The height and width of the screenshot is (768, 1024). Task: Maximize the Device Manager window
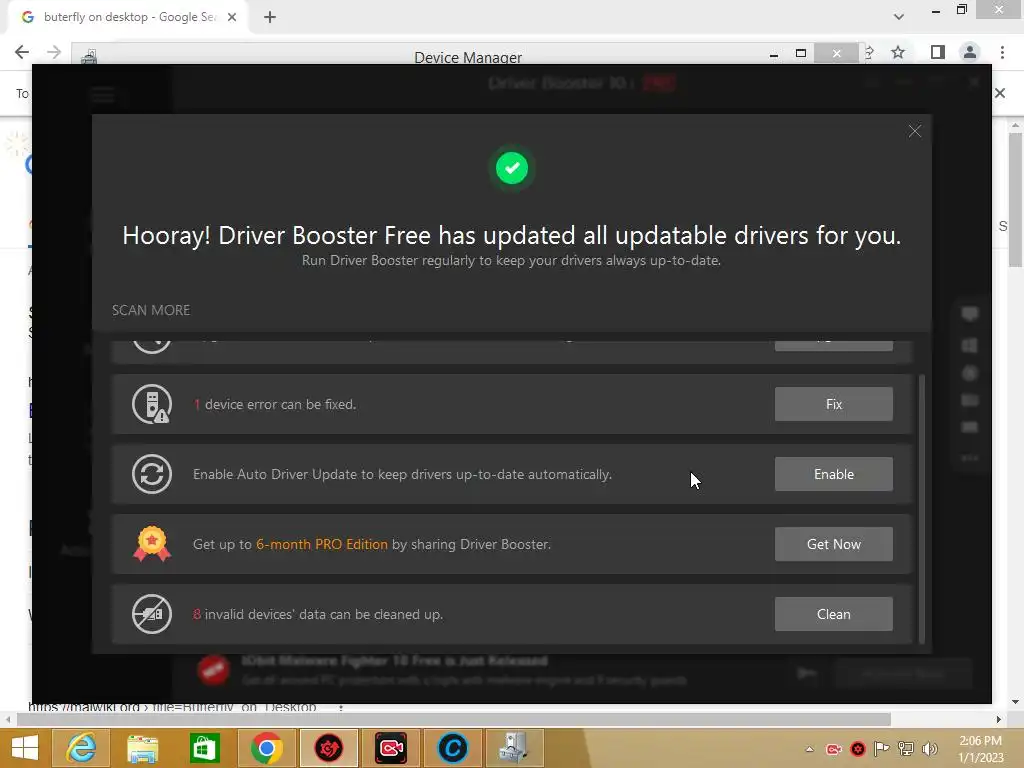click(x=801, y=54)
